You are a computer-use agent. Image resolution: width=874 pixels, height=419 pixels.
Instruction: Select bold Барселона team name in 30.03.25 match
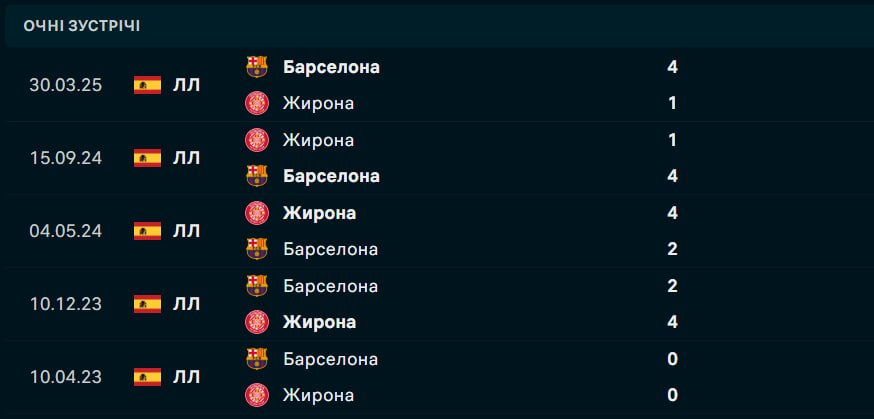tap(331, 67)
